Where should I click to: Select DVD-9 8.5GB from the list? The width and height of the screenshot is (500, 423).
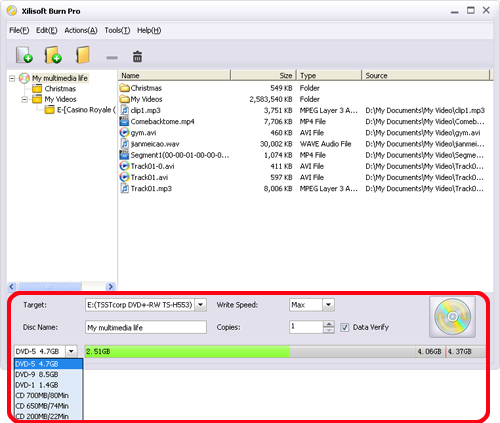click(x=48, y=374)
